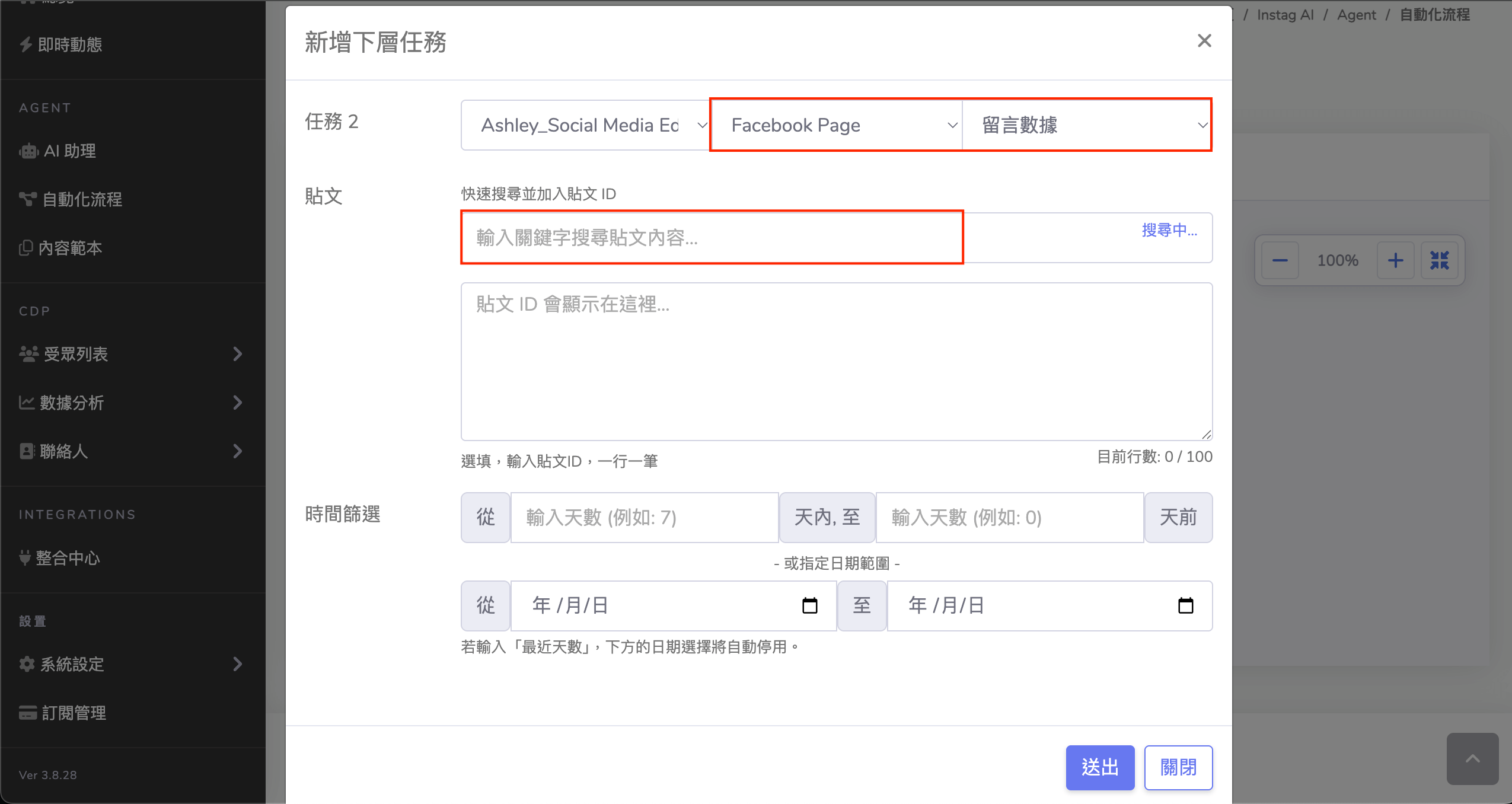Click the scroll-to-top arrow button
The width and height of the screenshot is (1512, 804).
[x=1472, y=759]
